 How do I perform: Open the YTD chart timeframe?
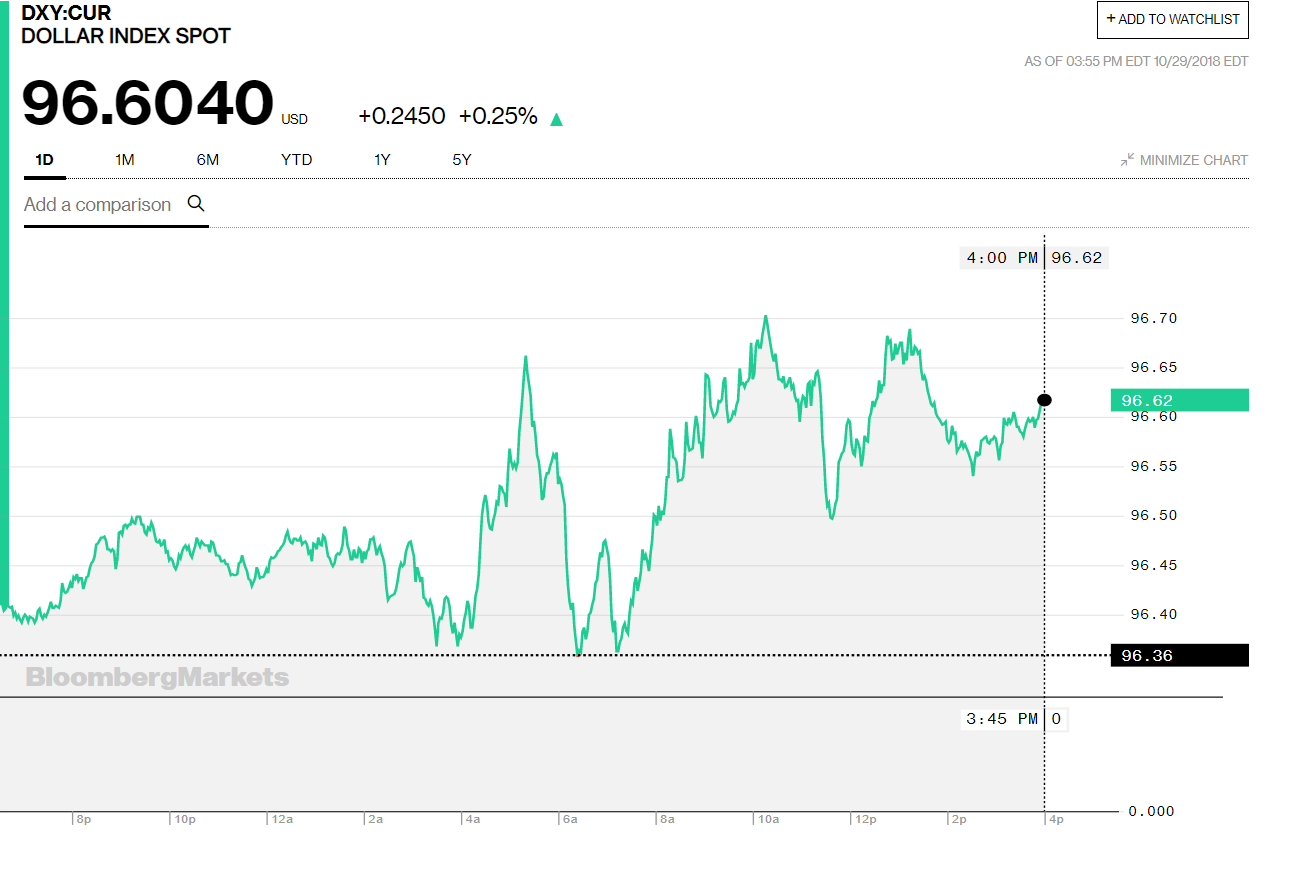click(296, 159)
